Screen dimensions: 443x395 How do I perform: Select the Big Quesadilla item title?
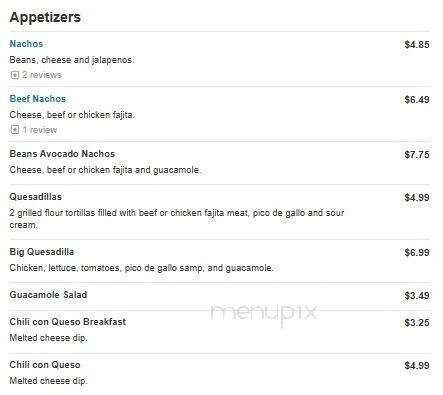(42, 252)
